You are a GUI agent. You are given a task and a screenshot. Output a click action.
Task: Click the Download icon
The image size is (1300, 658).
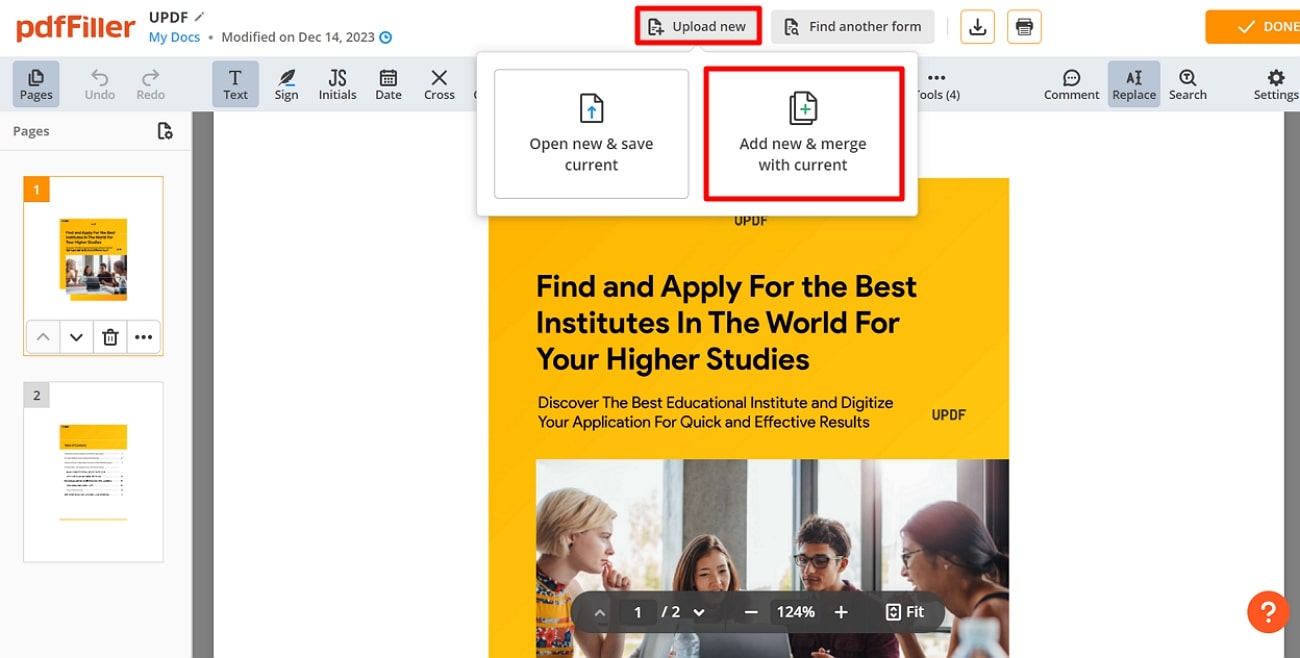click(977, 27)
